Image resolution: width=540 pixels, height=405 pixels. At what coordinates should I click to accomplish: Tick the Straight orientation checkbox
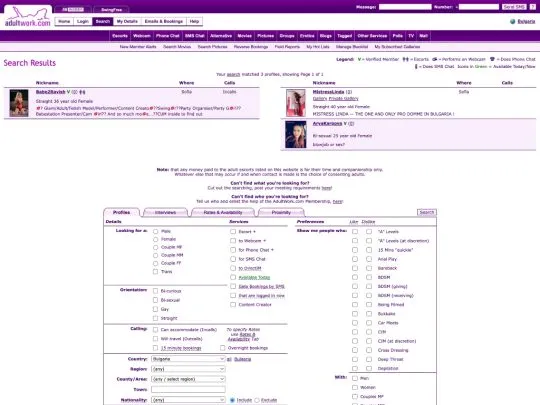pyautogui.click(x=156, y=318)
